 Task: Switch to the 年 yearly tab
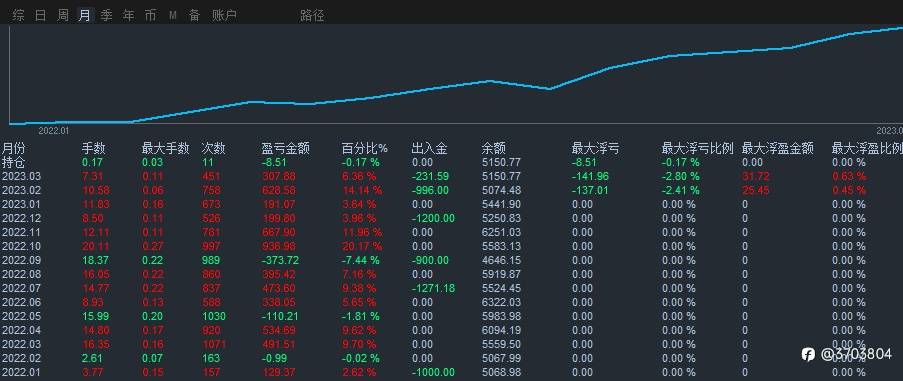click(128, 16)
